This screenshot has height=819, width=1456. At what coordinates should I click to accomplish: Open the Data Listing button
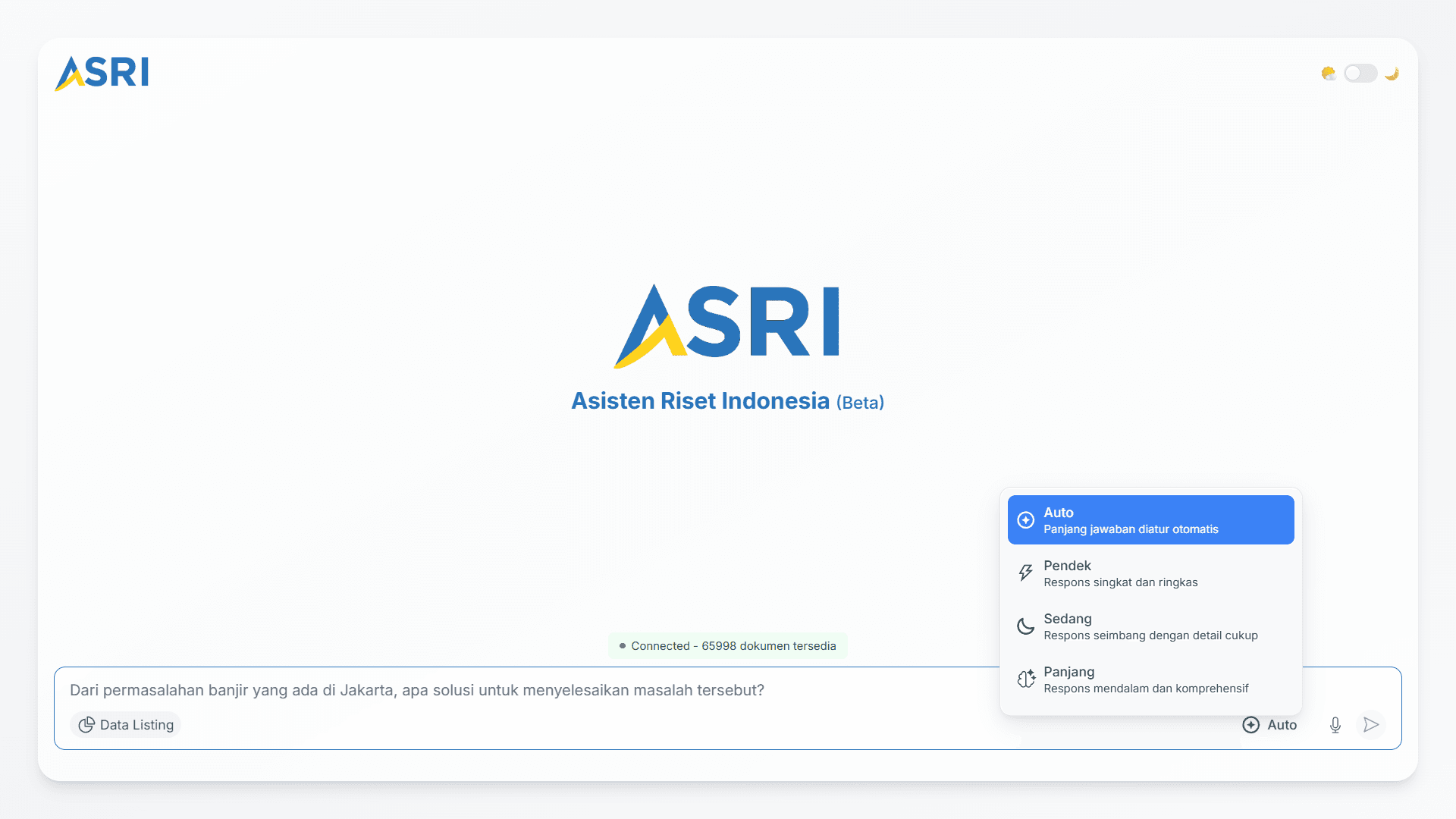(126, 725)
